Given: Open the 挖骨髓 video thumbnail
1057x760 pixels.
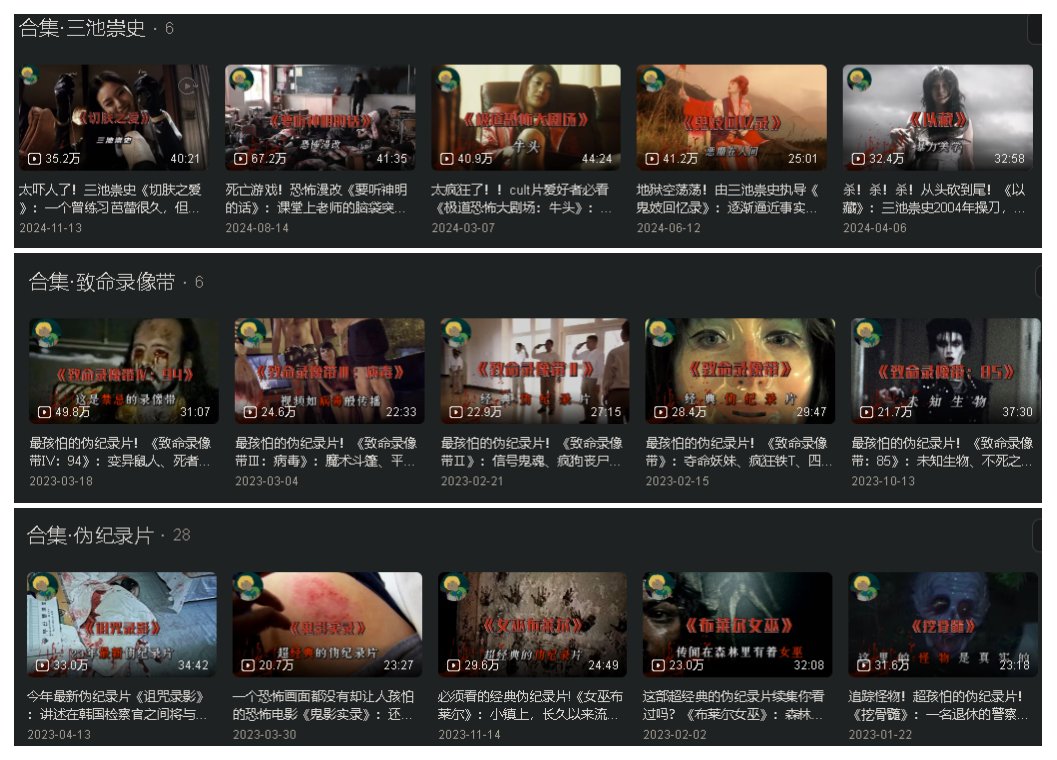Looking at the screenshot, I should pyautogui.click(x=943, y=624).
